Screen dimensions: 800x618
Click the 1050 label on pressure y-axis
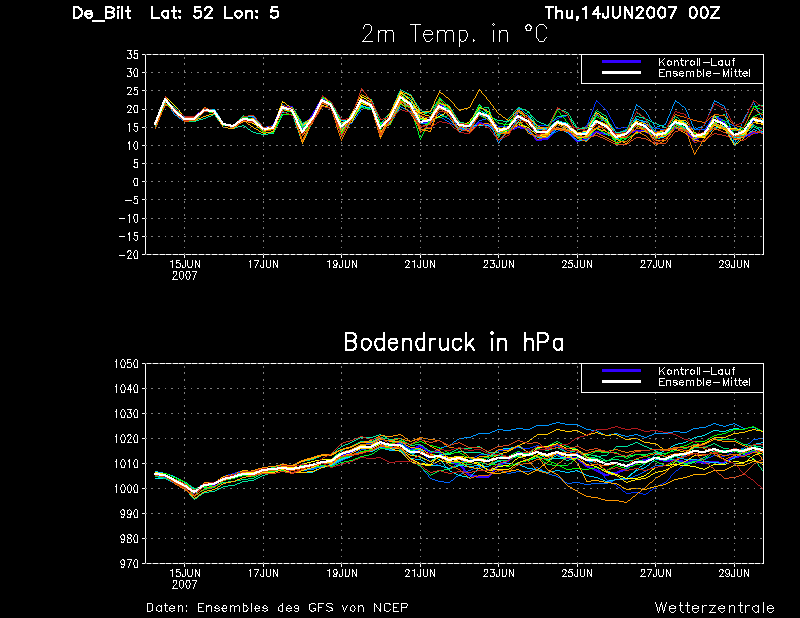(x=126, y=364)
